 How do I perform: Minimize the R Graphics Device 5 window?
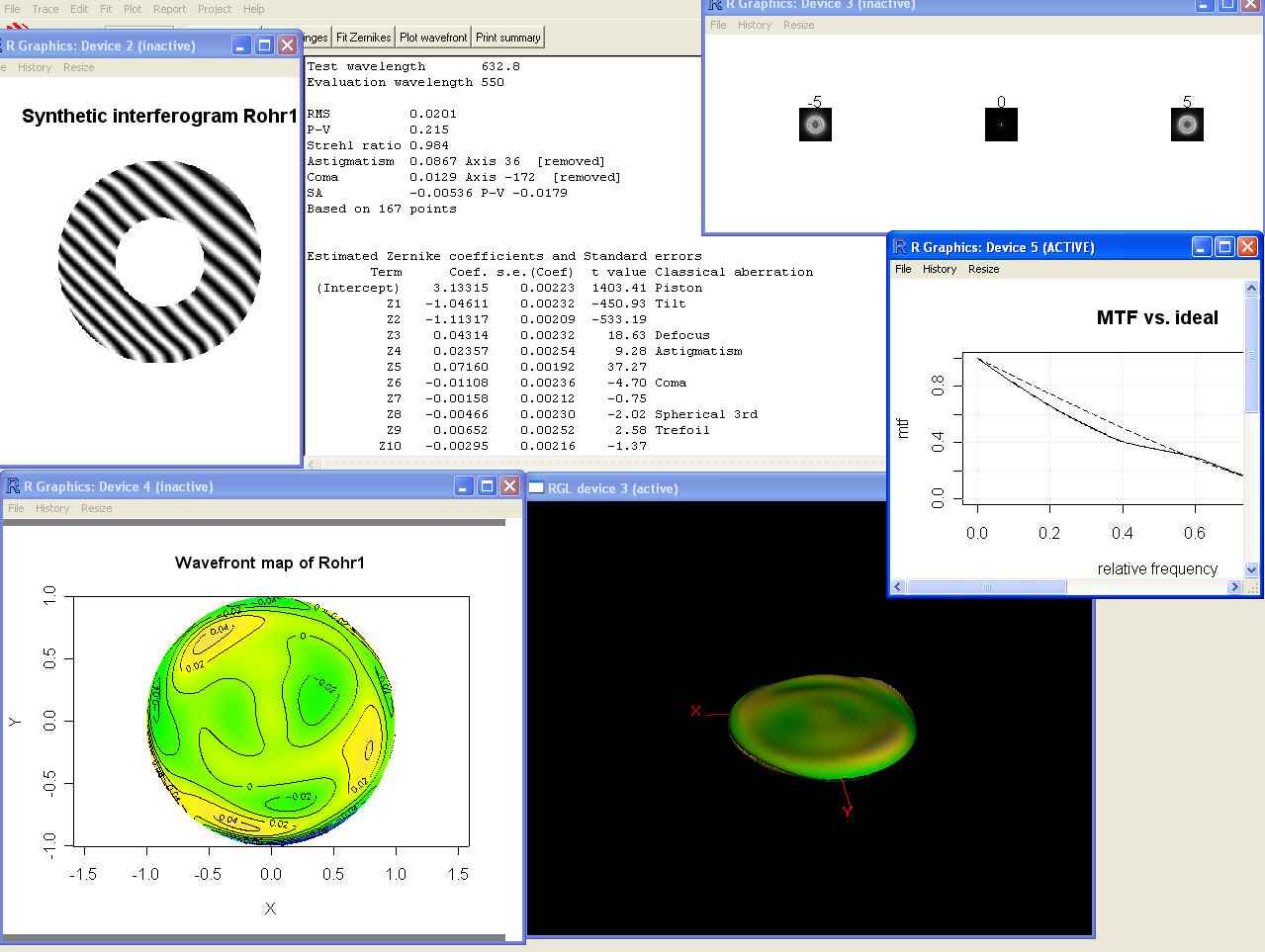(1202, 247)
